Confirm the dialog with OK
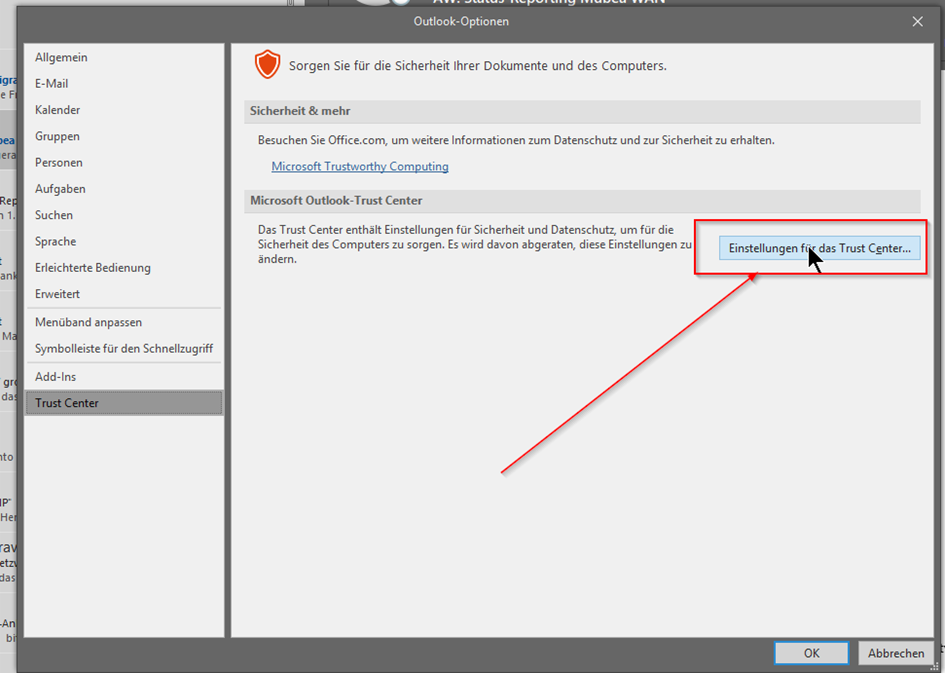This screenshot has width=945, height=673. [x=811, y=653]
